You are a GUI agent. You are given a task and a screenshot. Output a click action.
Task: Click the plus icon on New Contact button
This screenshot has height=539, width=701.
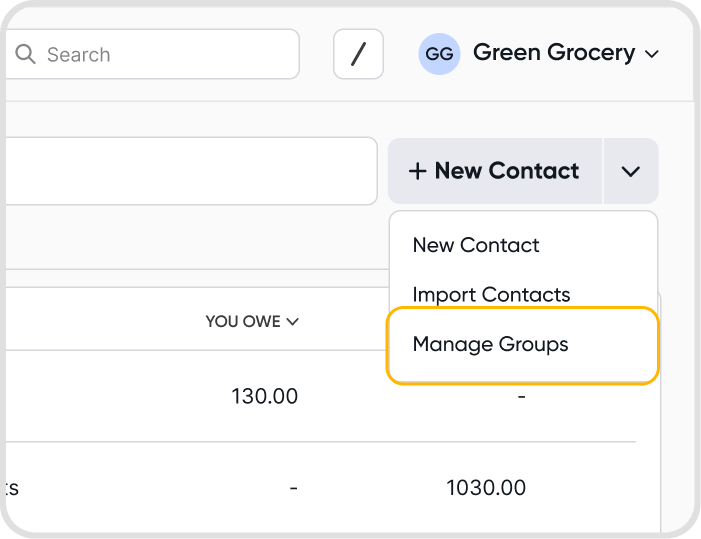coord(417,172)
